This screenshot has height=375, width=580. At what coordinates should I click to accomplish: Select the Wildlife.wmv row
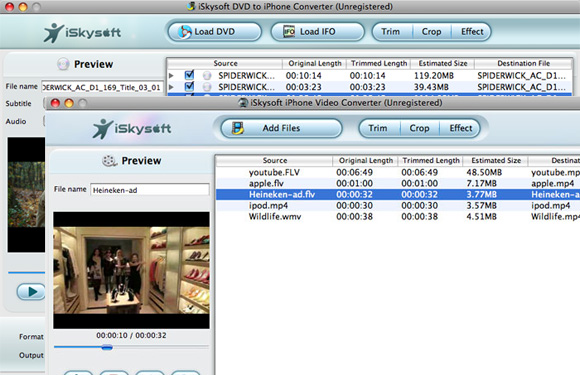point(398,217)
